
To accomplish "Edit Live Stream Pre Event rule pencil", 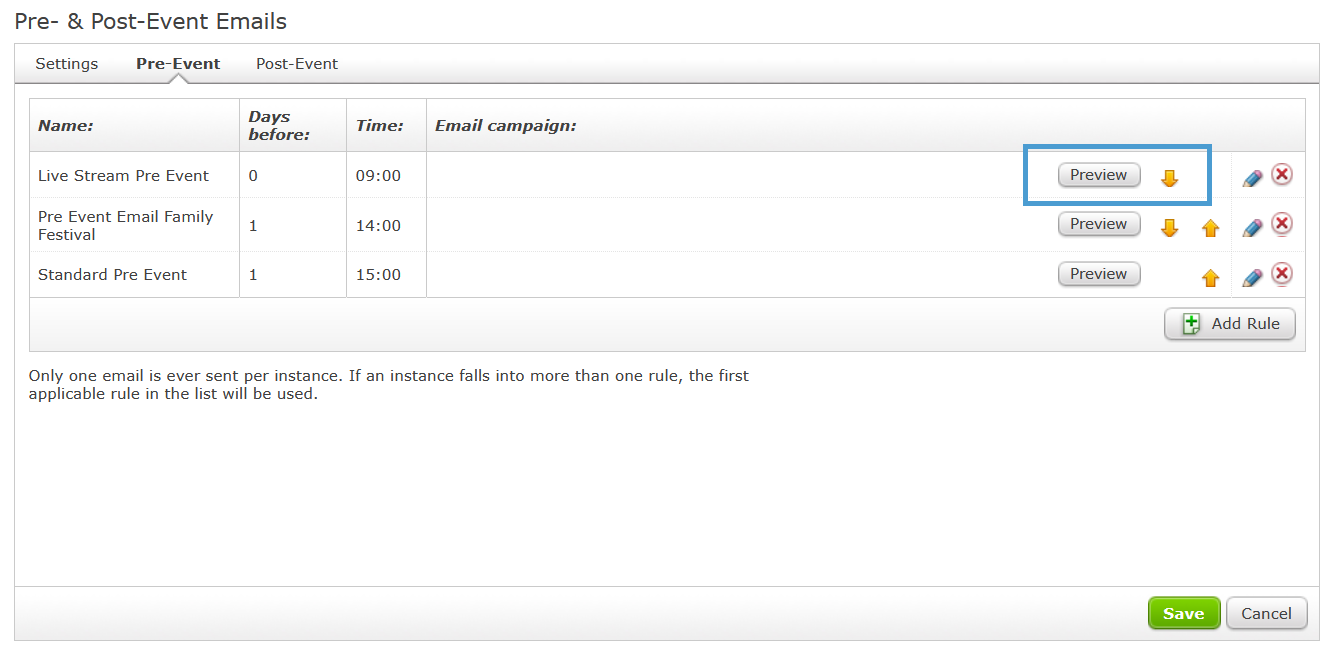I will [x=1252, y=177].
